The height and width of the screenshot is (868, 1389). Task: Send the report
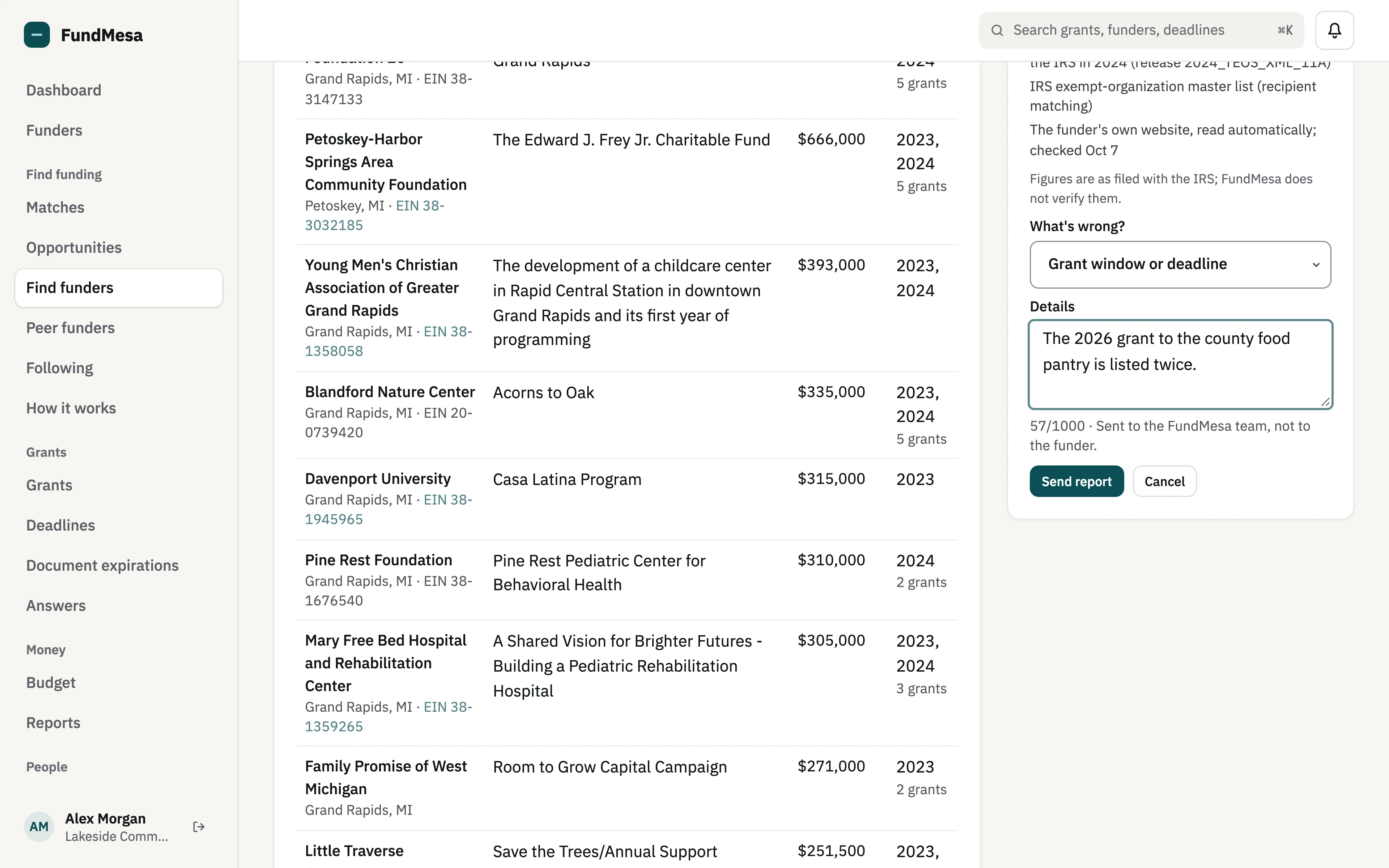pos(1077,481)
